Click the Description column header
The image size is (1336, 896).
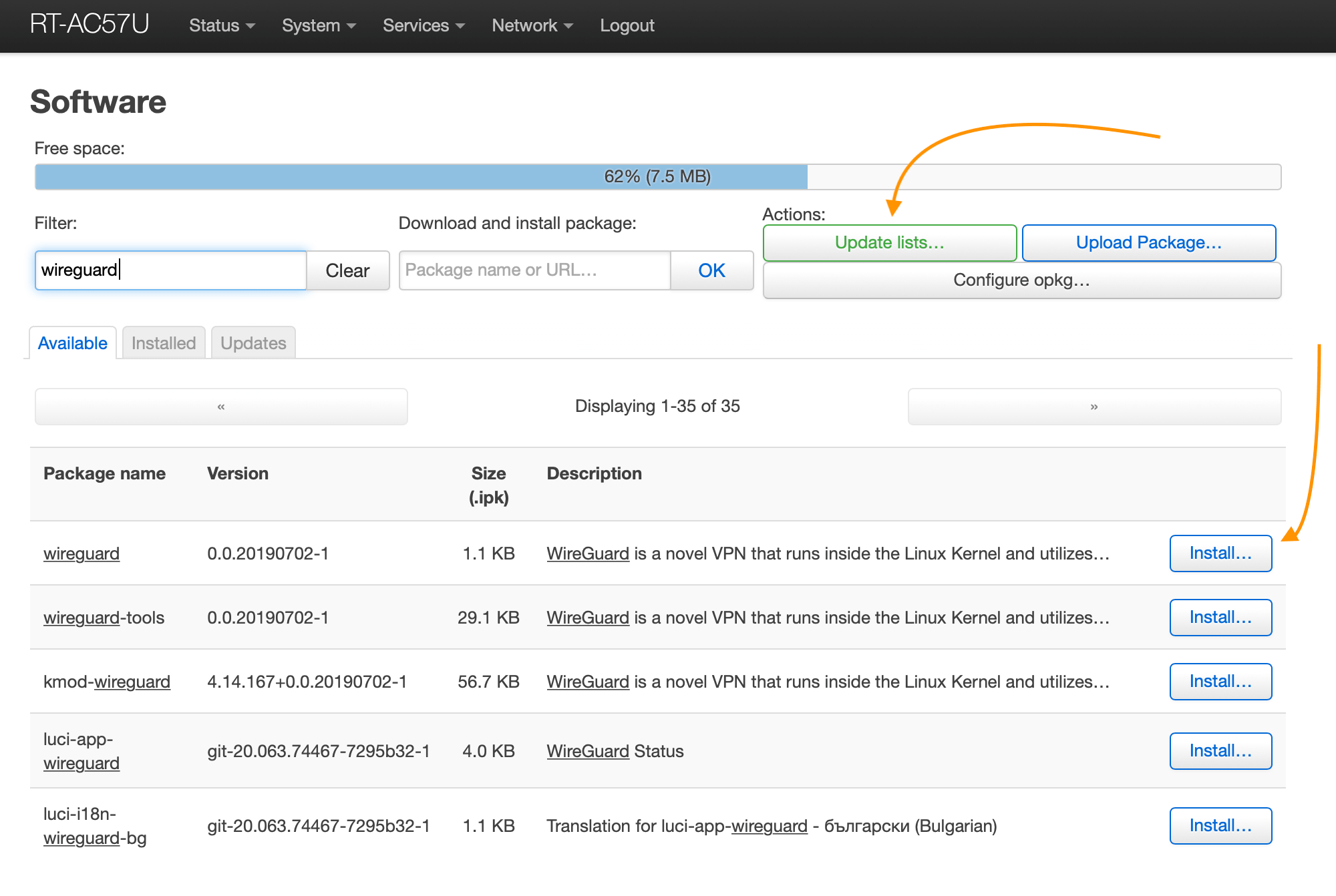coord(595,473)
